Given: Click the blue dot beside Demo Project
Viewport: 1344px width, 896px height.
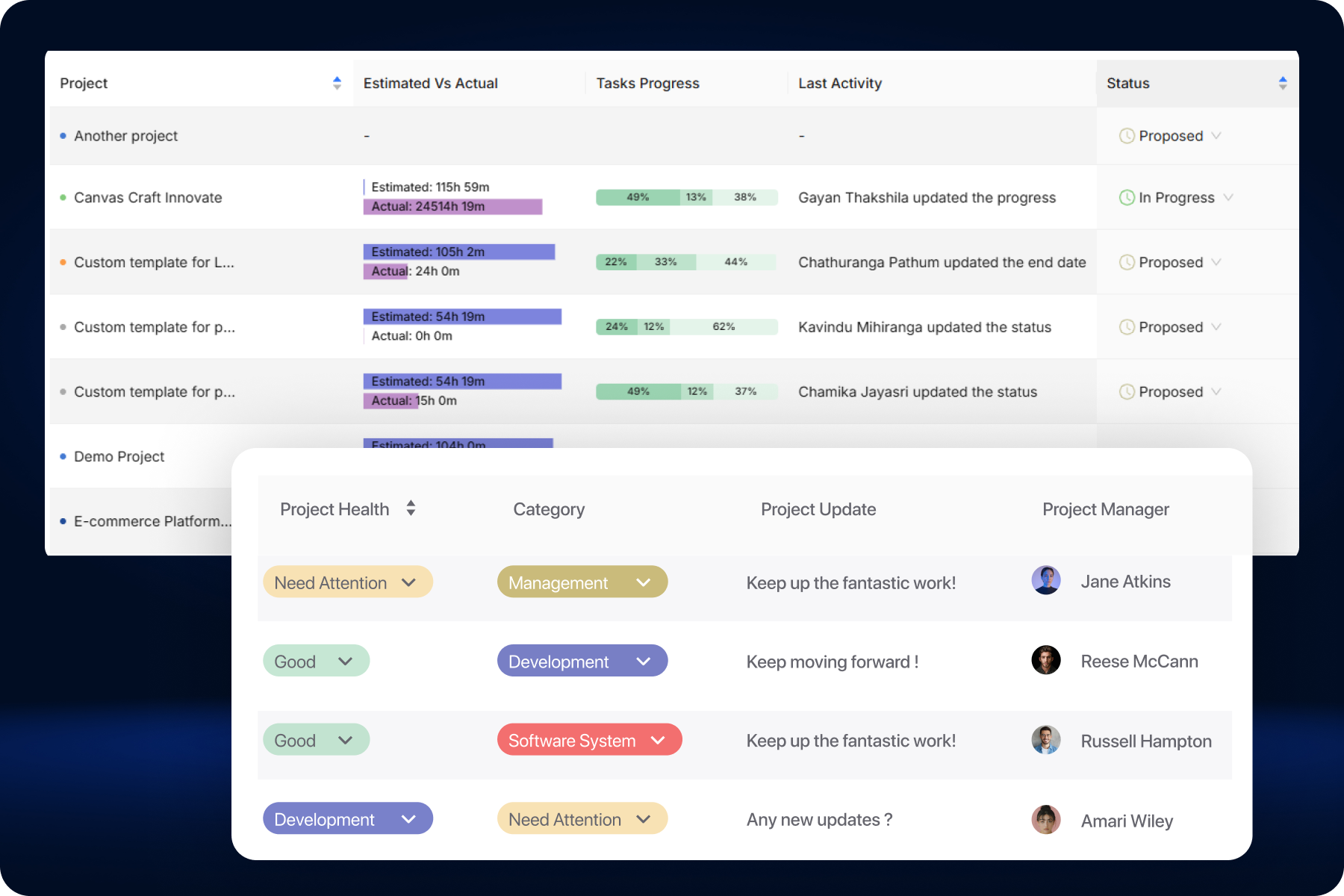Looking at the screenshot, I should coord(63,456).
